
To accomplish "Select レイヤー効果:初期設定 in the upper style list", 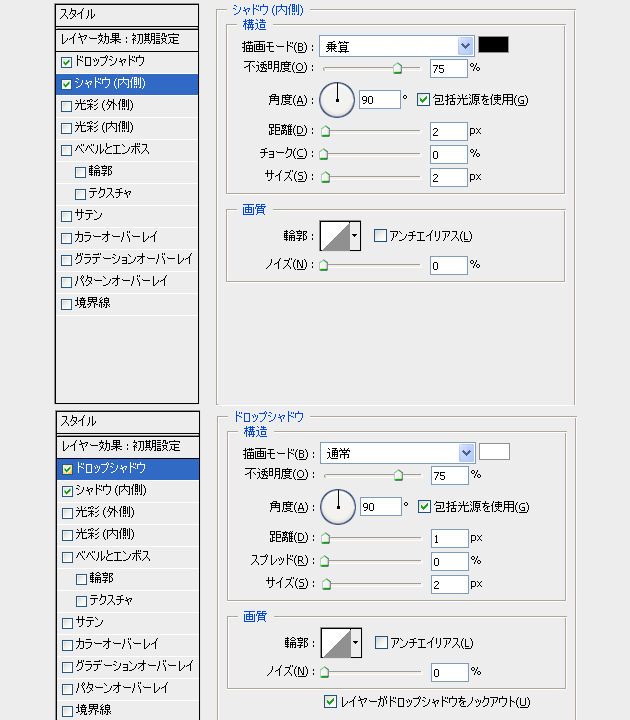I will [x=127, y=39].
